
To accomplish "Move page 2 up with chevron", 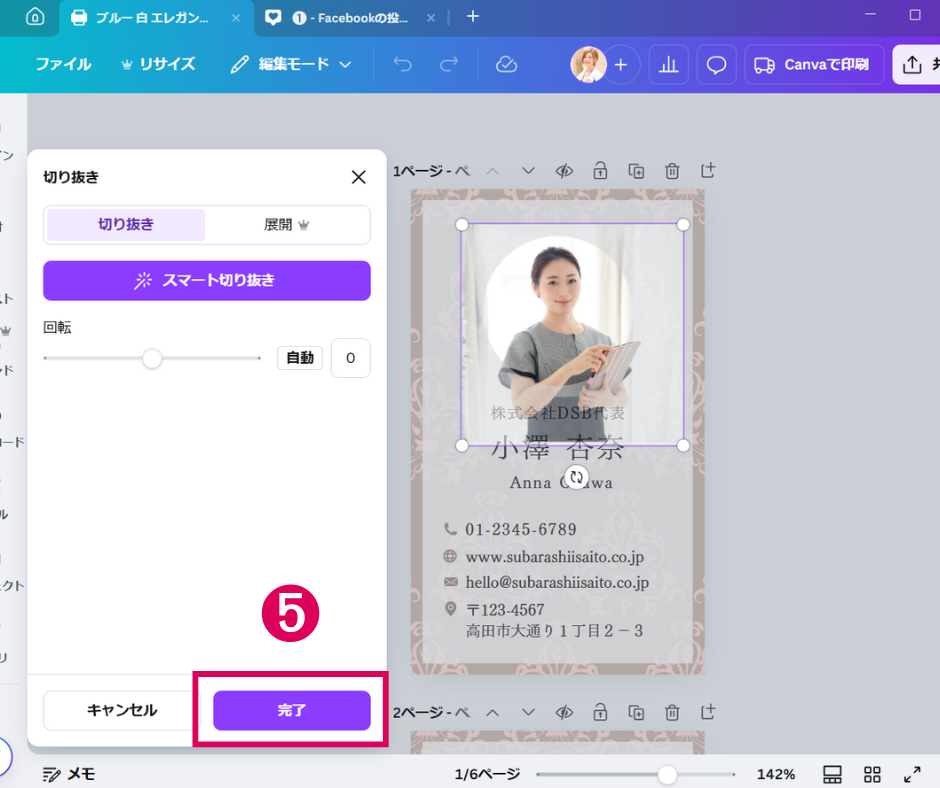I will [x=492, y=713].
